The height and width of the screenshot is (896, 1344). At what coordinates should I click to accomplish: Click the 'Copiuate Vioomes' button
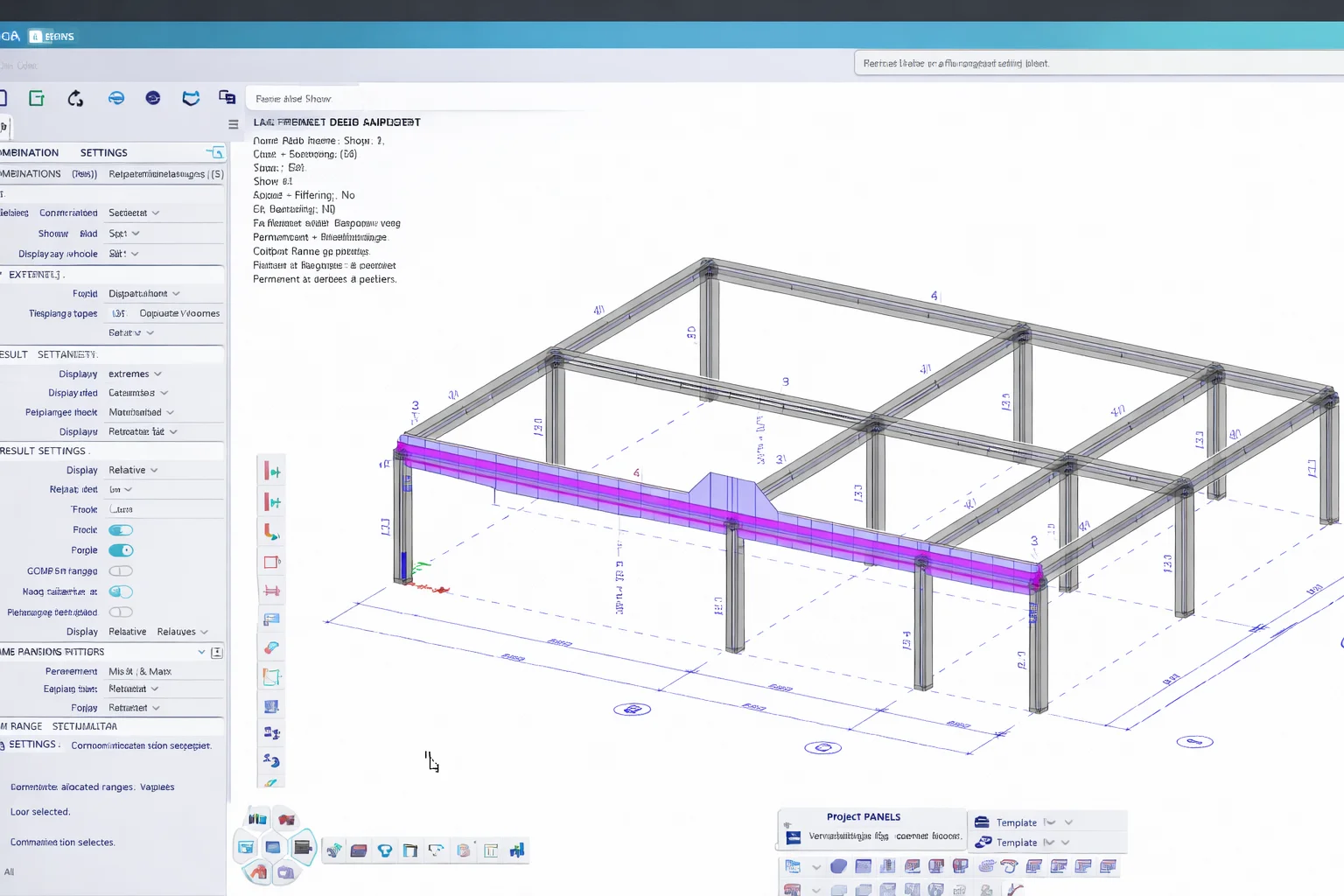(x=179, y=313)
